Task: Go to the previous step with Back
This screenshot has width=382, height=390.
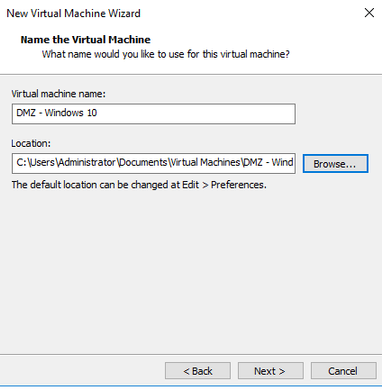Action: click(x=198, y=371)
